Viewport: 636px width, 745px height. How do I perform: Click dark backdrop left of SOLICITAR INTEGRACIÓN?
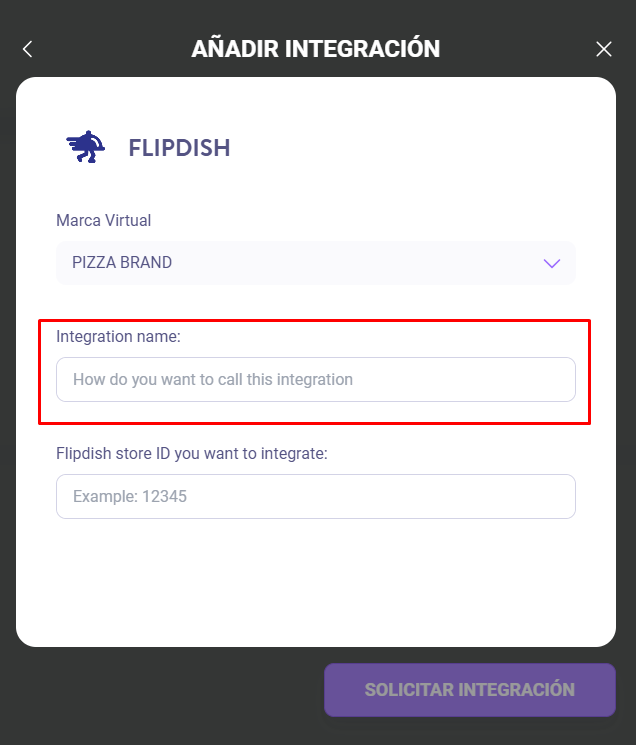coord(160,690)
